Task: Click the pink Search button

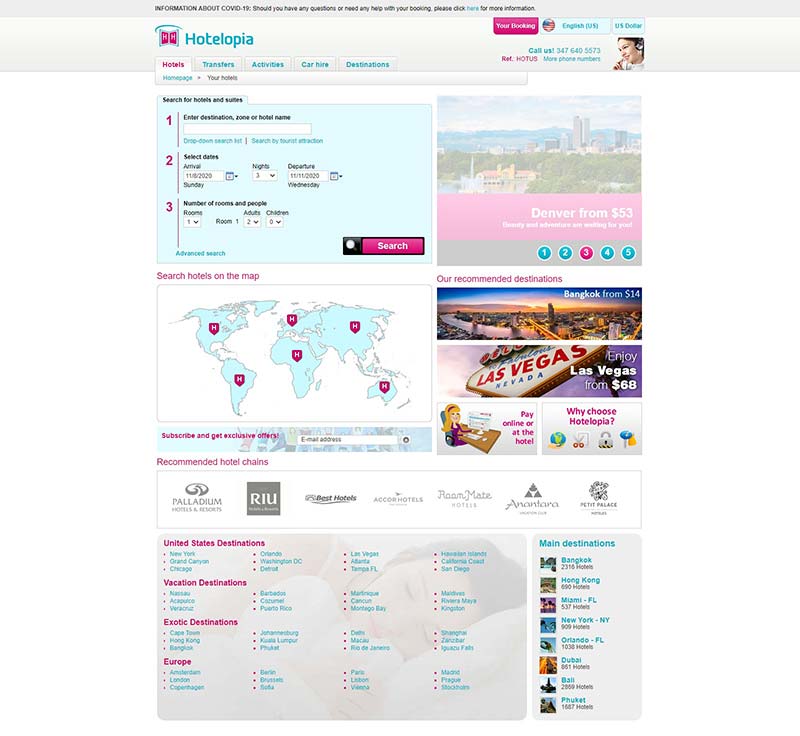Action: tap(383, 246)
